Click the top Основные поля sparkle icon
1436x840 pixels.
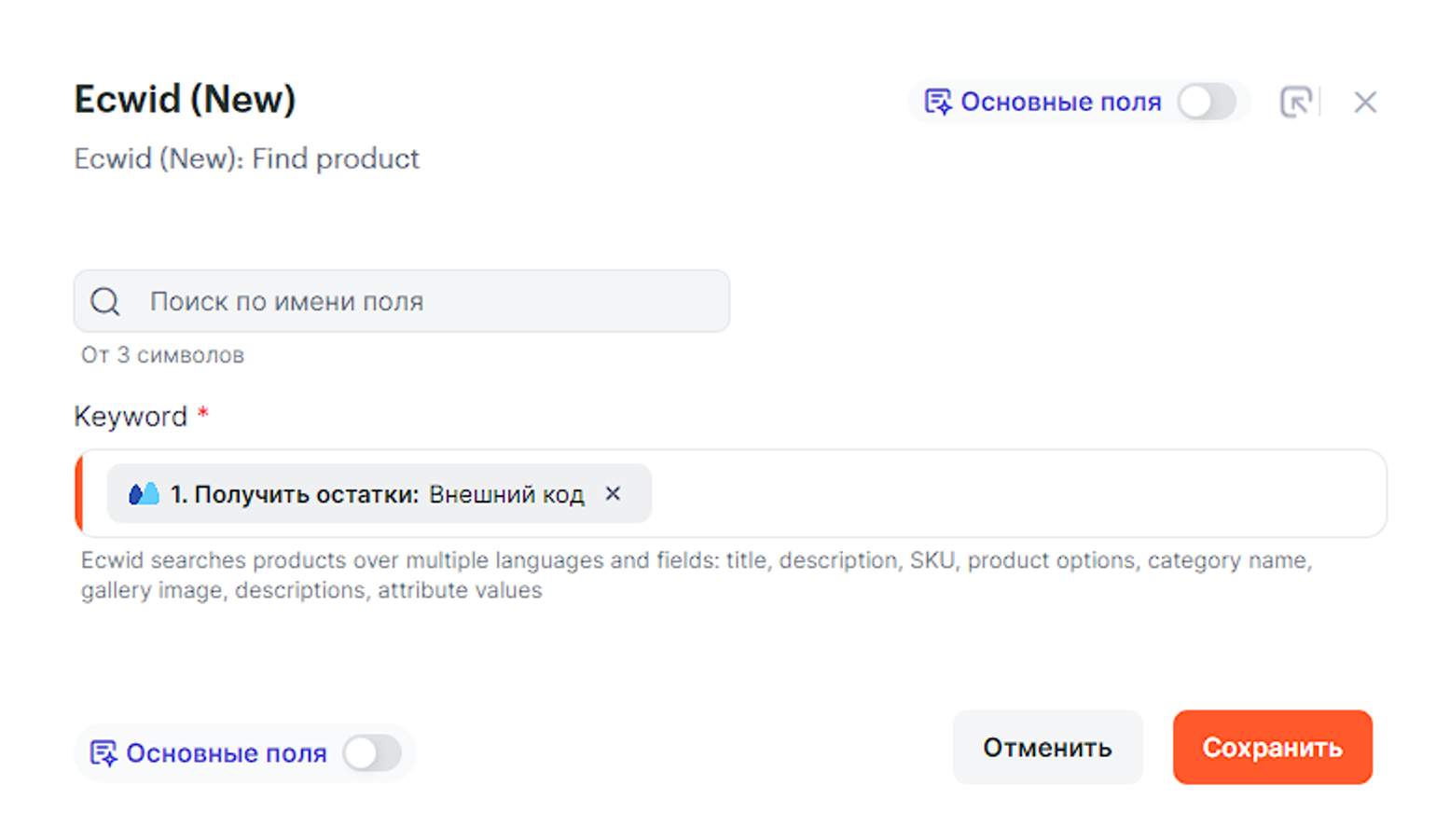click(937, 102)
